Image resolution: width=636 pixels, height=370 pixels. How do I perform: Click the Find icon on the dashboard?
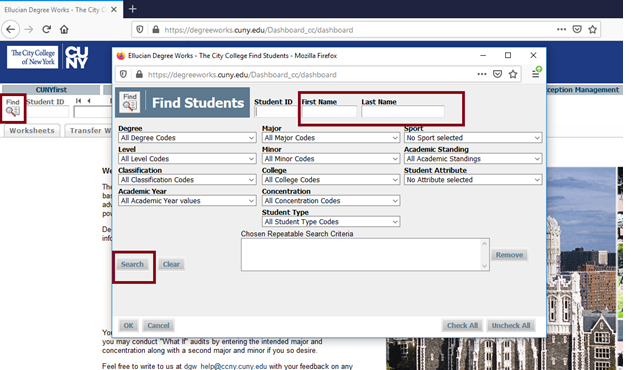(13, 108)
